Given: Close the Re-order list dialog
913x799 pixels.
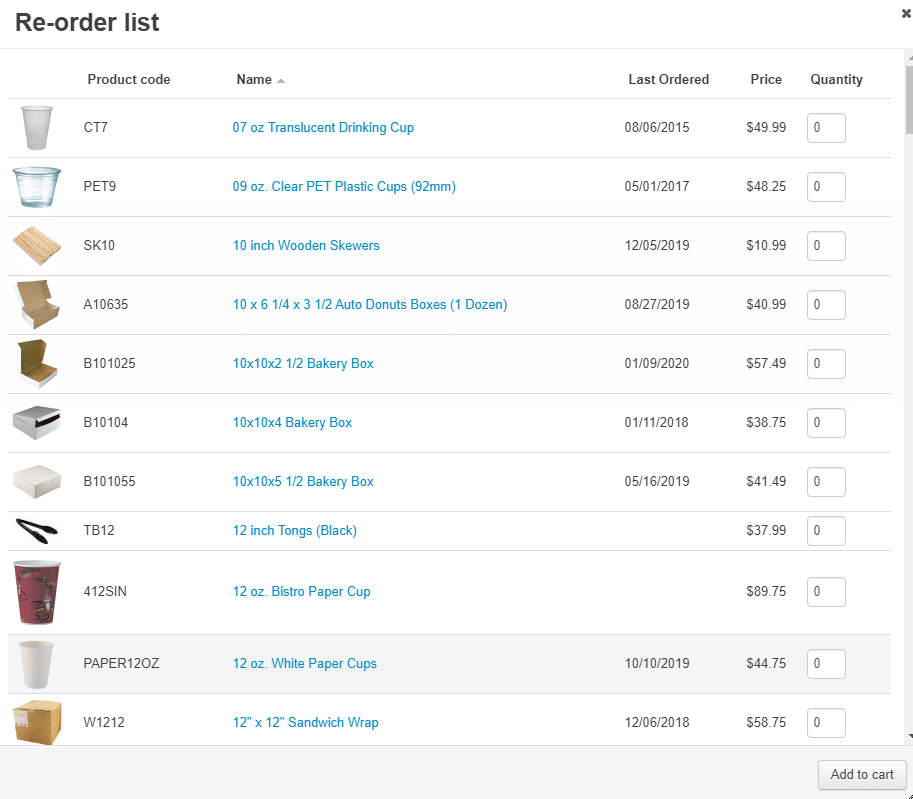Looking at the screenshot, I should point(906,14).
